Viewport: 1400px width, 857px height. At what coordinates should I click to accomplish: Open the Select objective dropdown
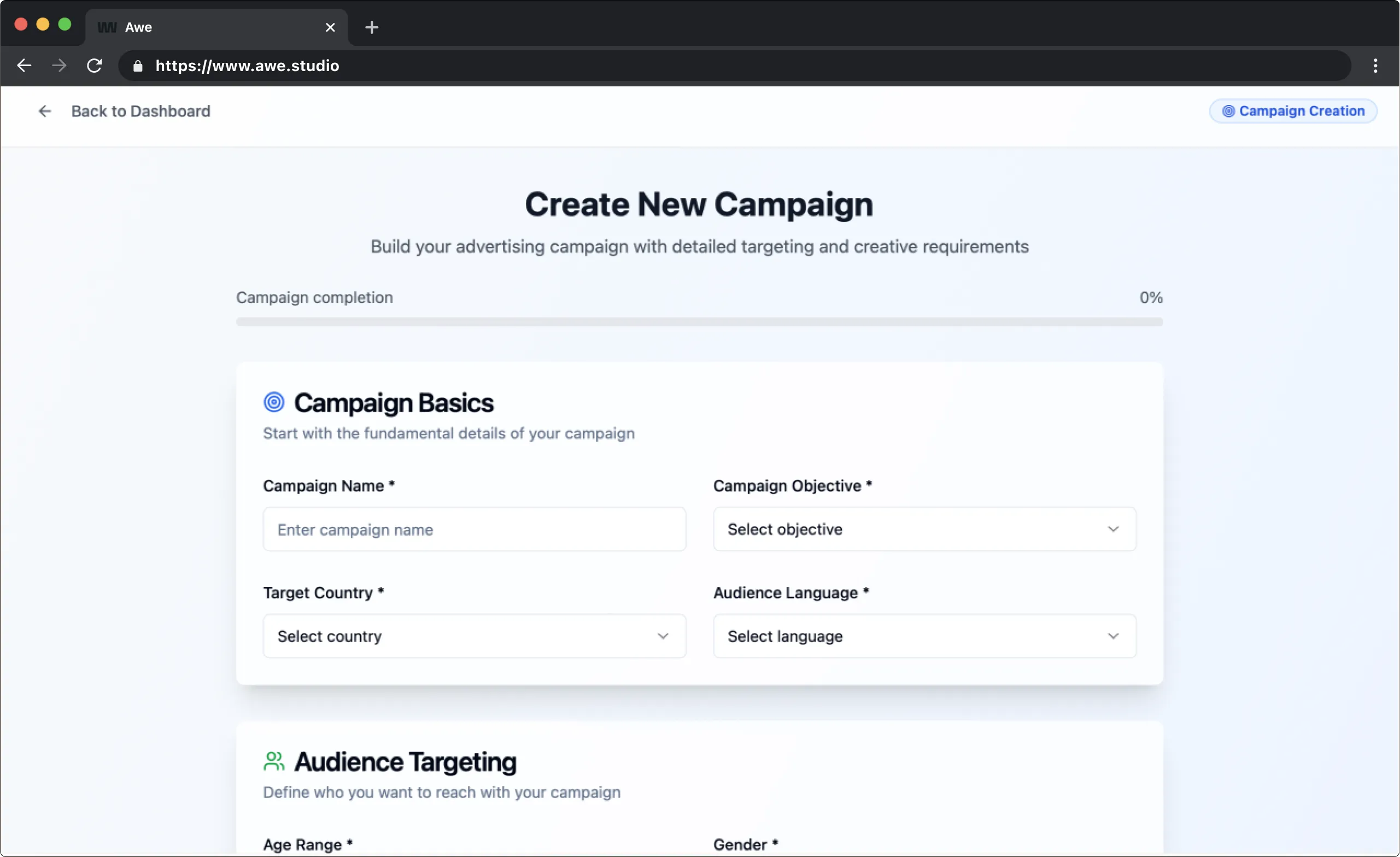point(924,529)
